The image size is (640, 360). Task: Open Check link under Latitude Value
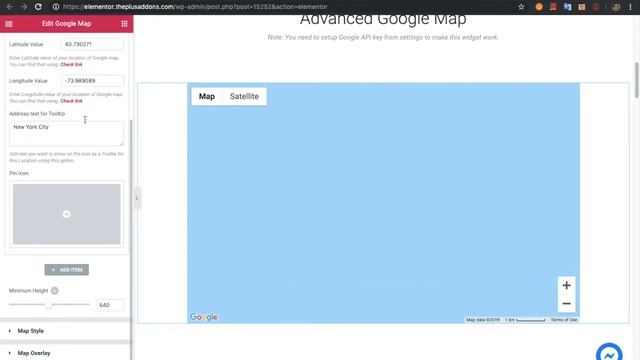coord(71,64)
